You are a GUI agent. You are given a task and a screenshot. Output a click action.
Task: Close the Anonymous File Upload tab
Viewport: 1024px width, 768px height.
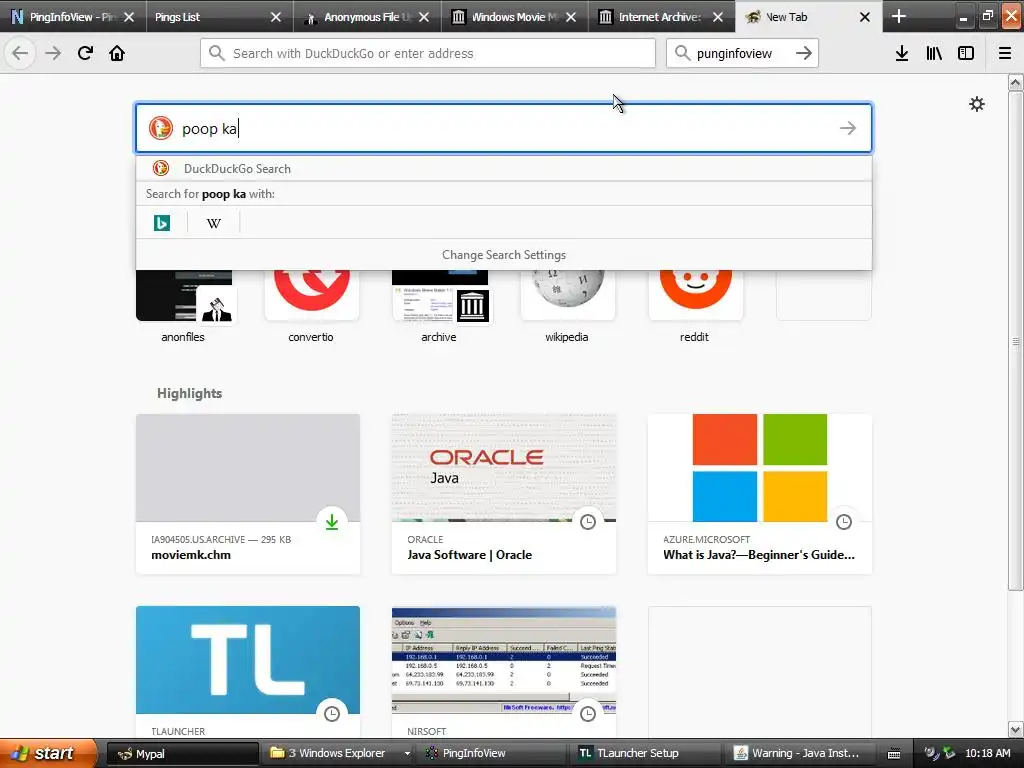coord(424,17)
